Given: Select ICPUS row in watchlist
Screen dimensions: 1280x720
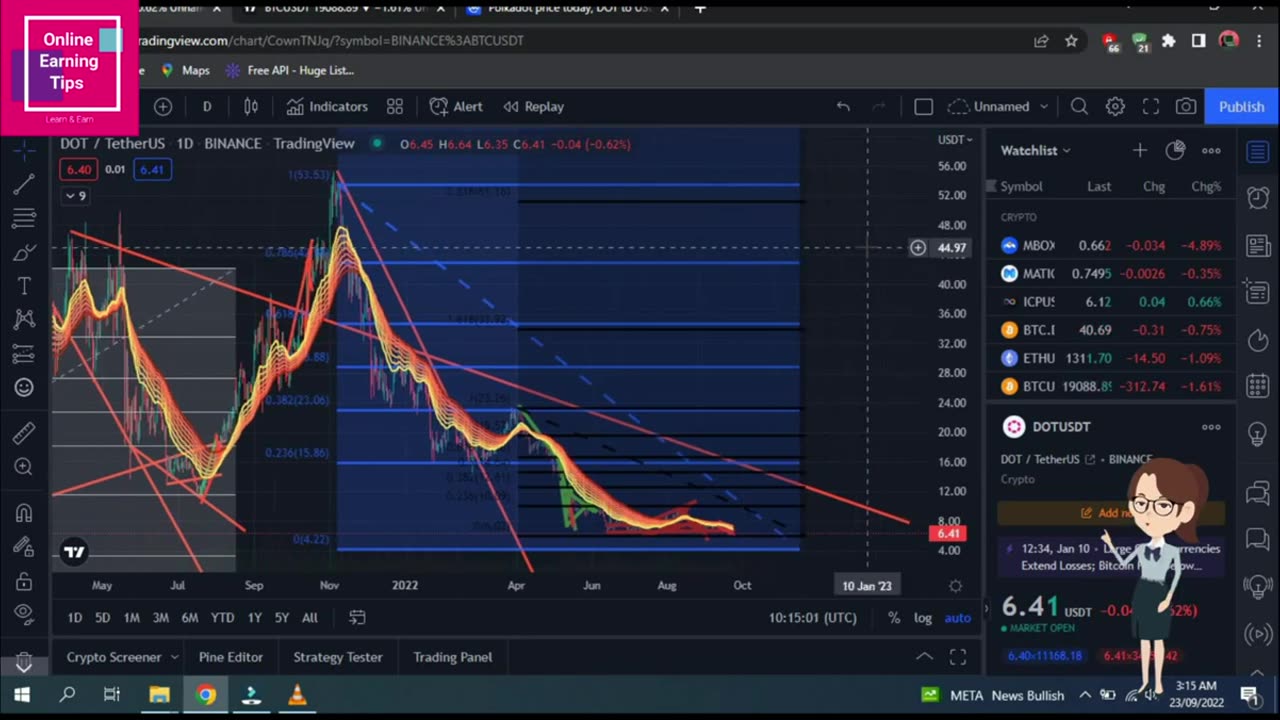Looking at the screenshot, I should (x=1112, y=302).
